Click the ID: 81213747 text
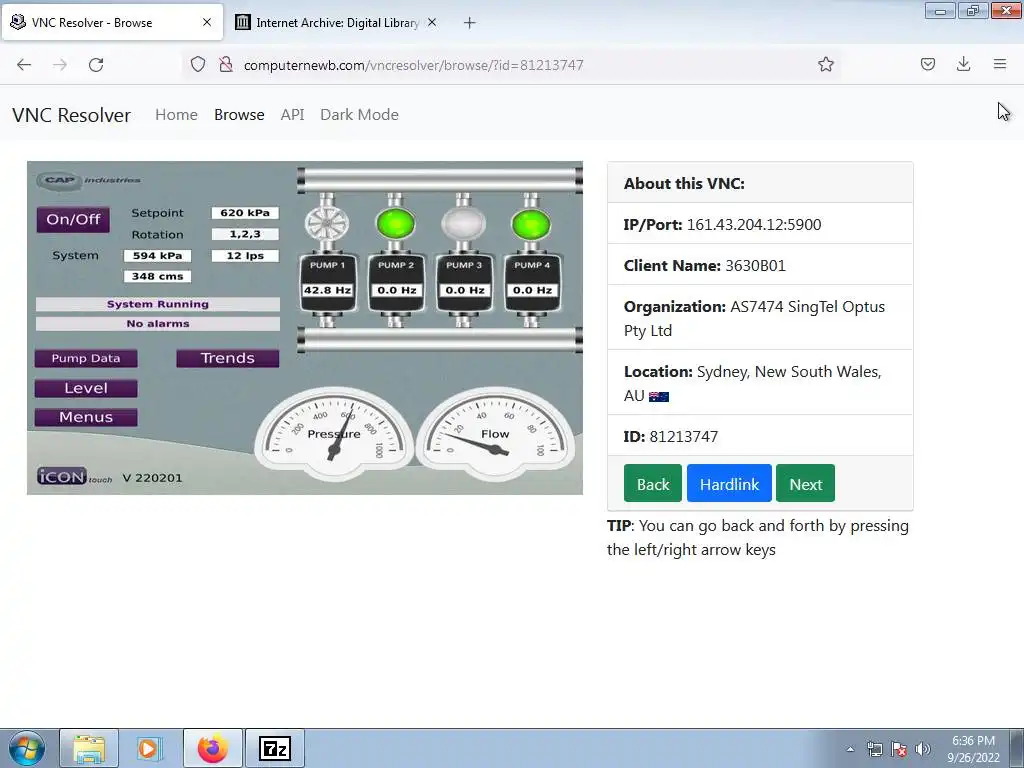Viewport: 1024px width, 768px height. [x=671, y=437]
